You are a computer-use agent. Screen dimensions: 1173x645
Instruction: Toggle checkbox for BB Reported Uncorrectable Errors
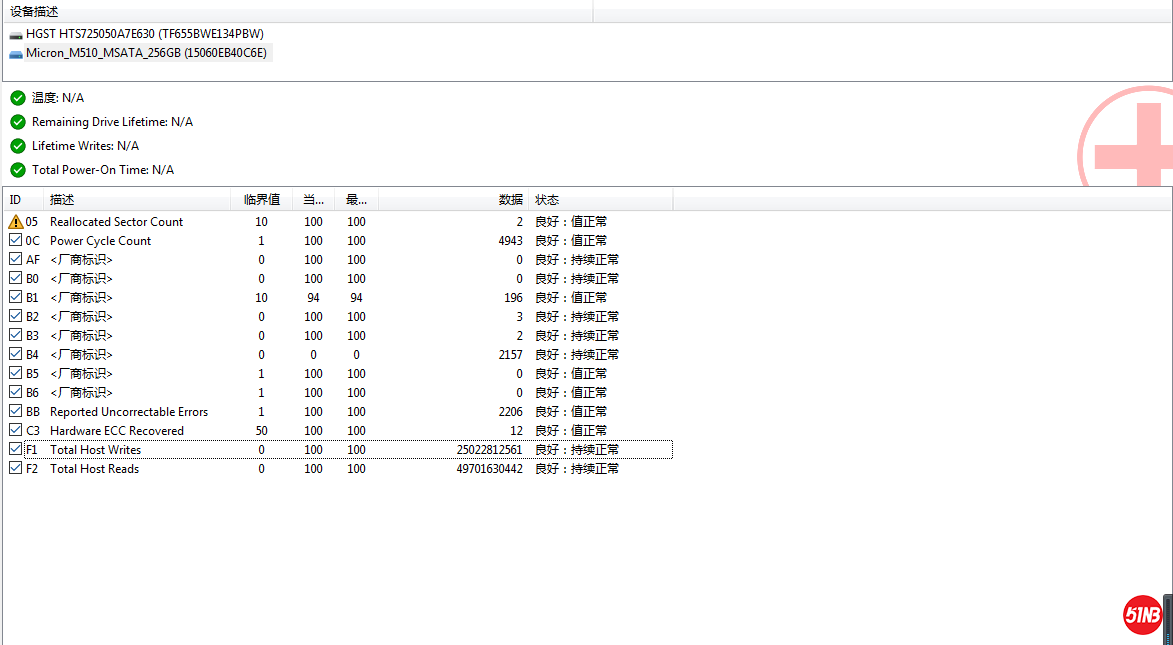click(x=16, y=411)
